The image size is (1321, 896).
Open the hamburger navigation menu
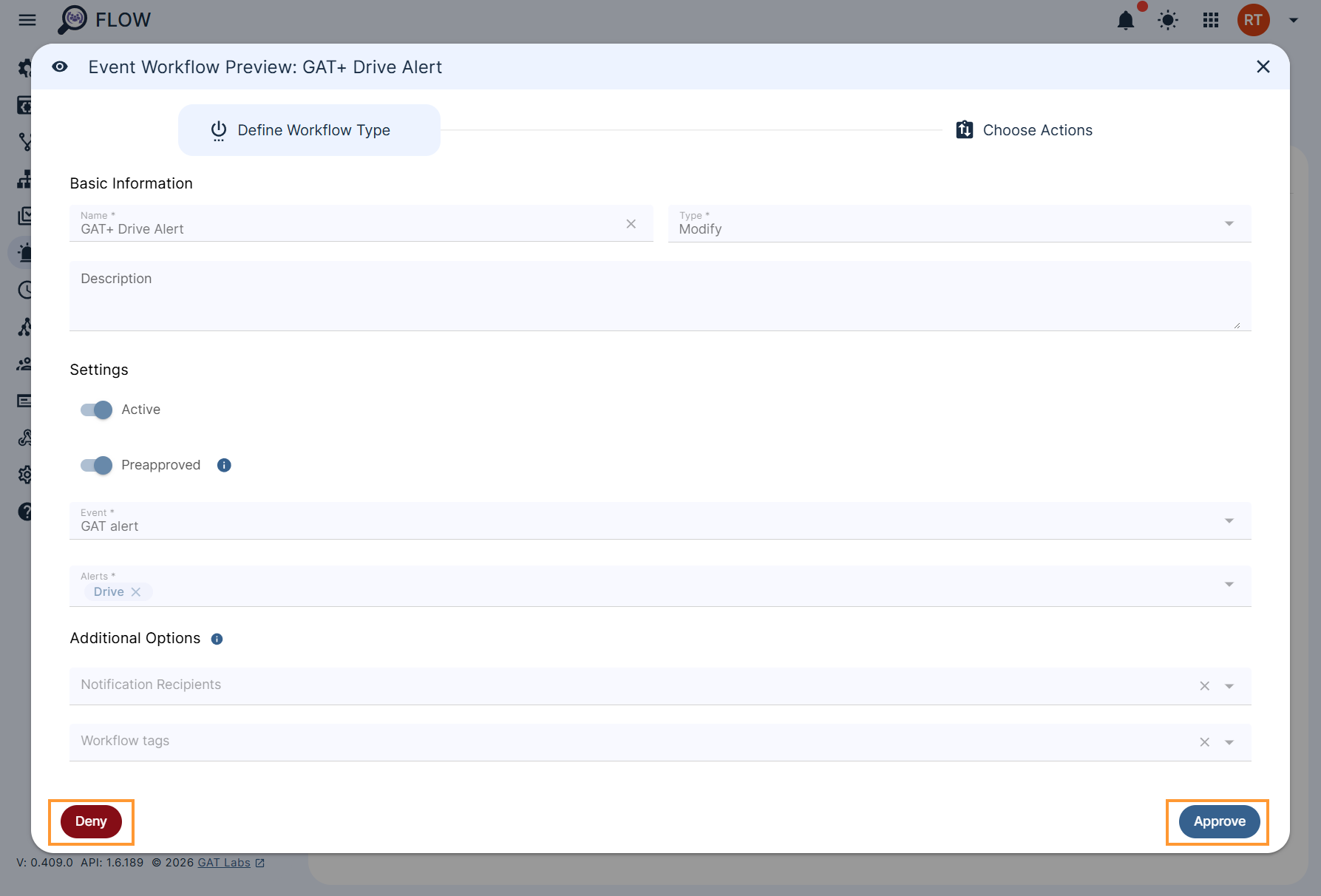[27, 20]
